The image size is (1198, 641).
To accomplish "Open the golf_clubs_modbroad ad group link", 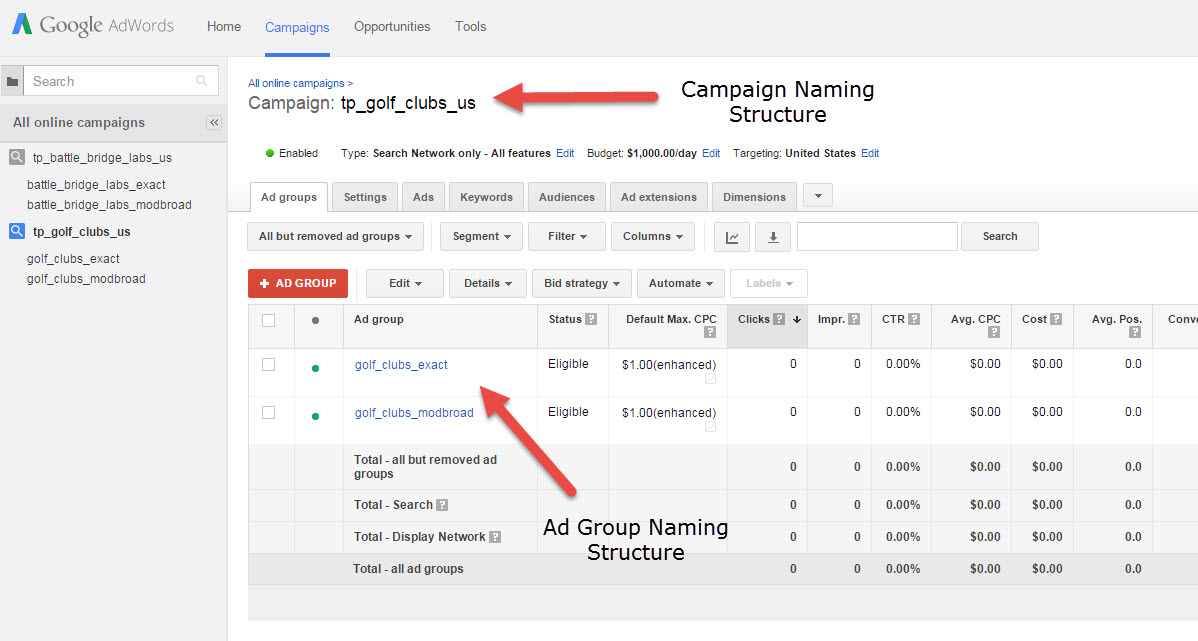I will (414, 413).
